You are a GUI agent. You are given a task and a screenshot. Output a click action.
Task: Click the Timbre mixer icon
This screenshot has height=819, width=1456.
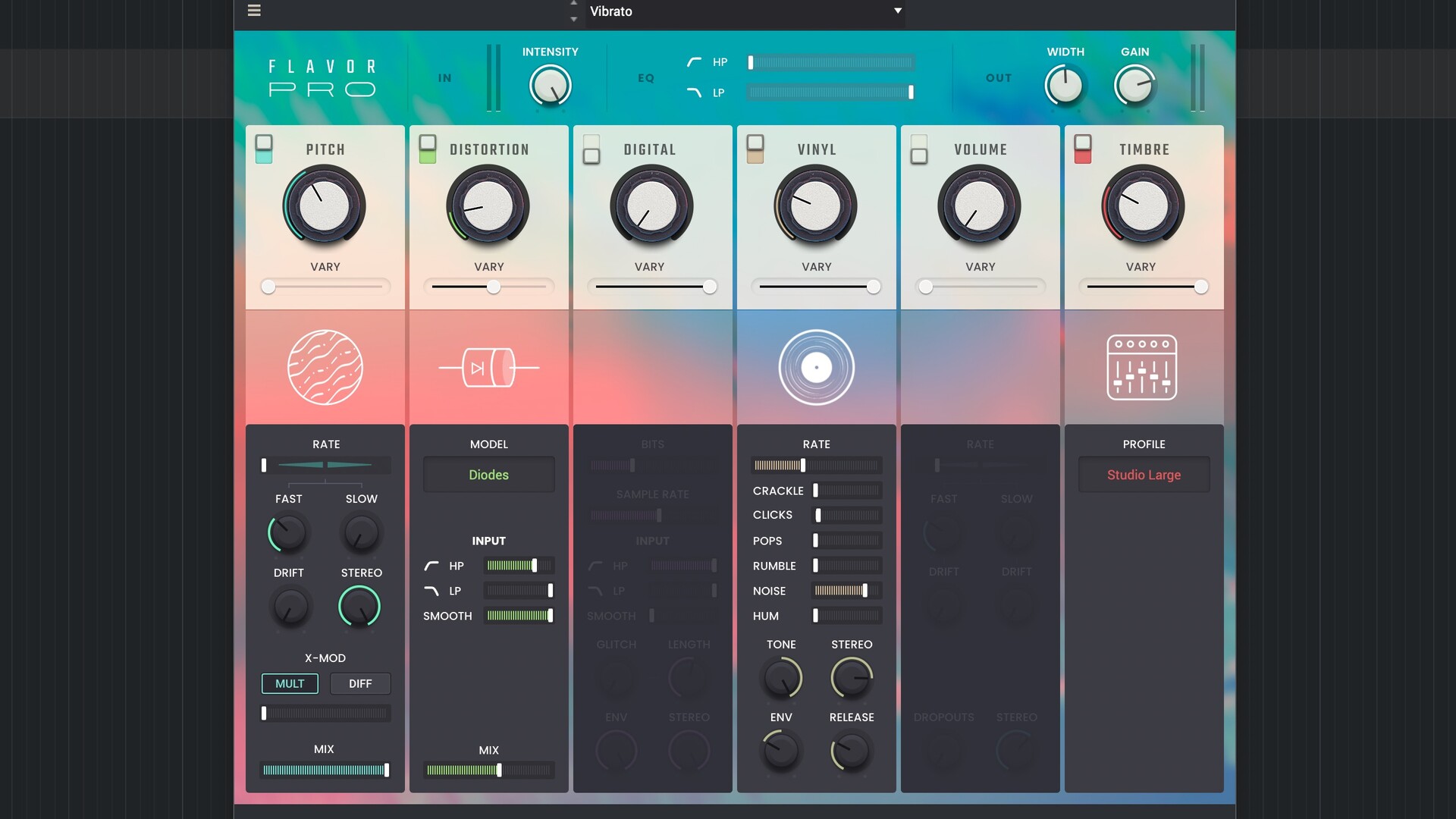[1142, 368]
